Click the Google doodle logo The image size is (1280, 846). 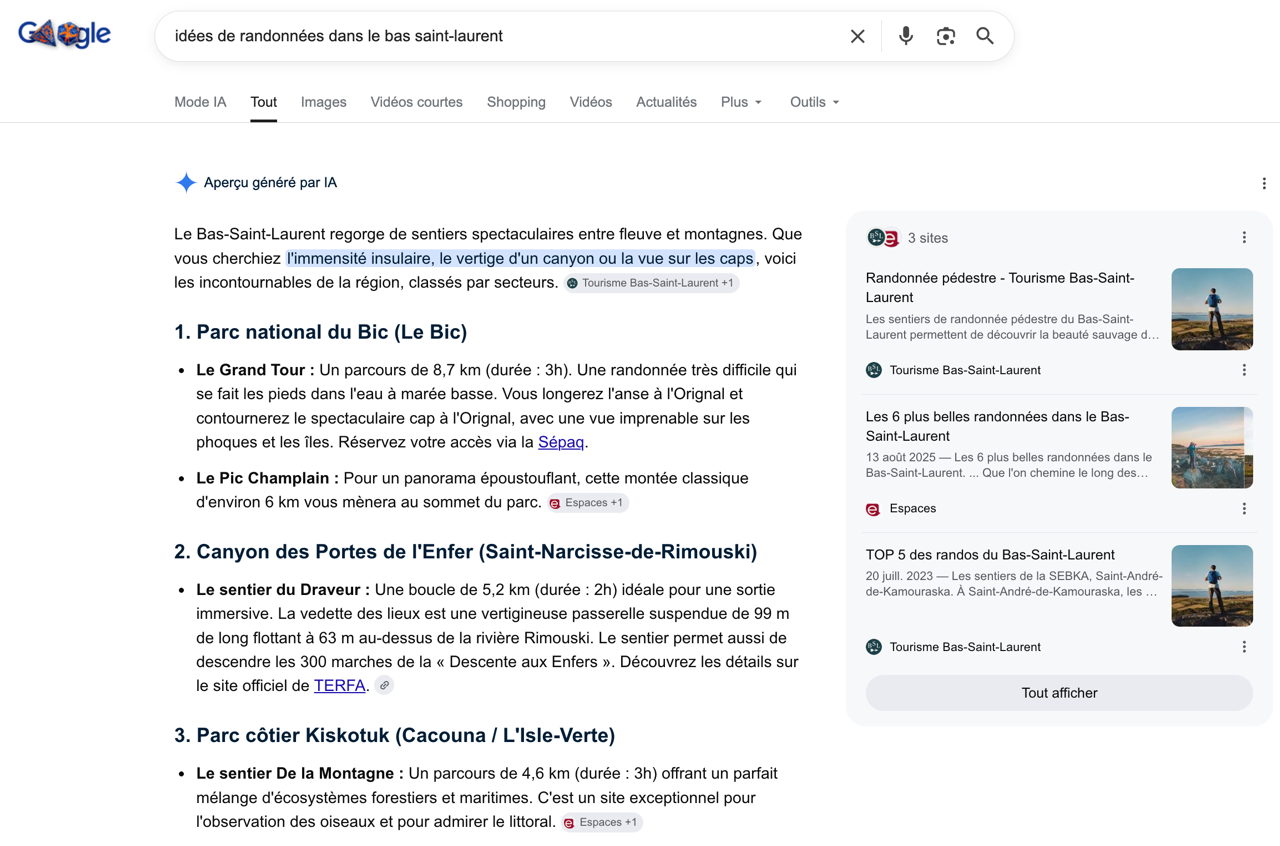coord(64,35)
